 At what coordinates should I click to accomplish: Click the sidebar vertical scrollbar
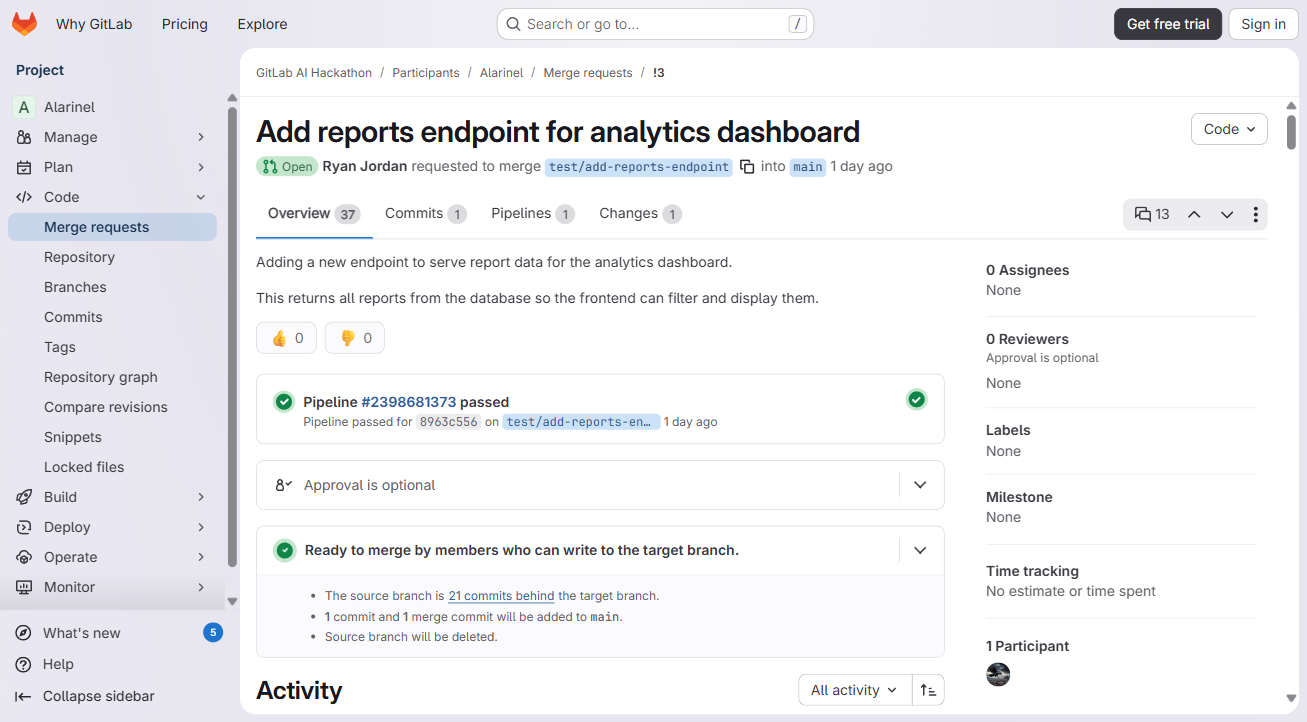(232, 337)
